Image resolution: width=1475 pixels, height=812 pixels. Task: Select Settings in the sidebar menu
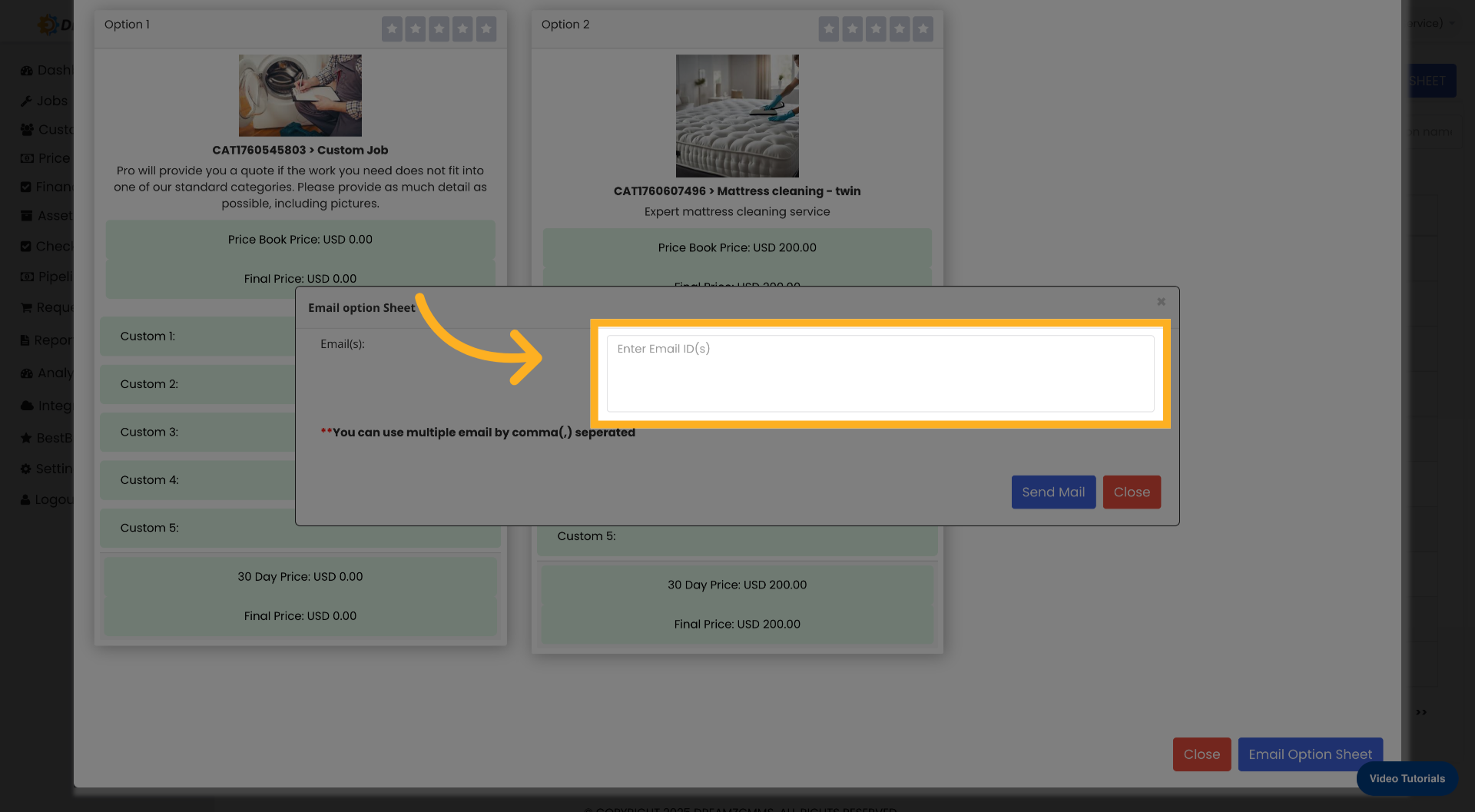[25, 468]
